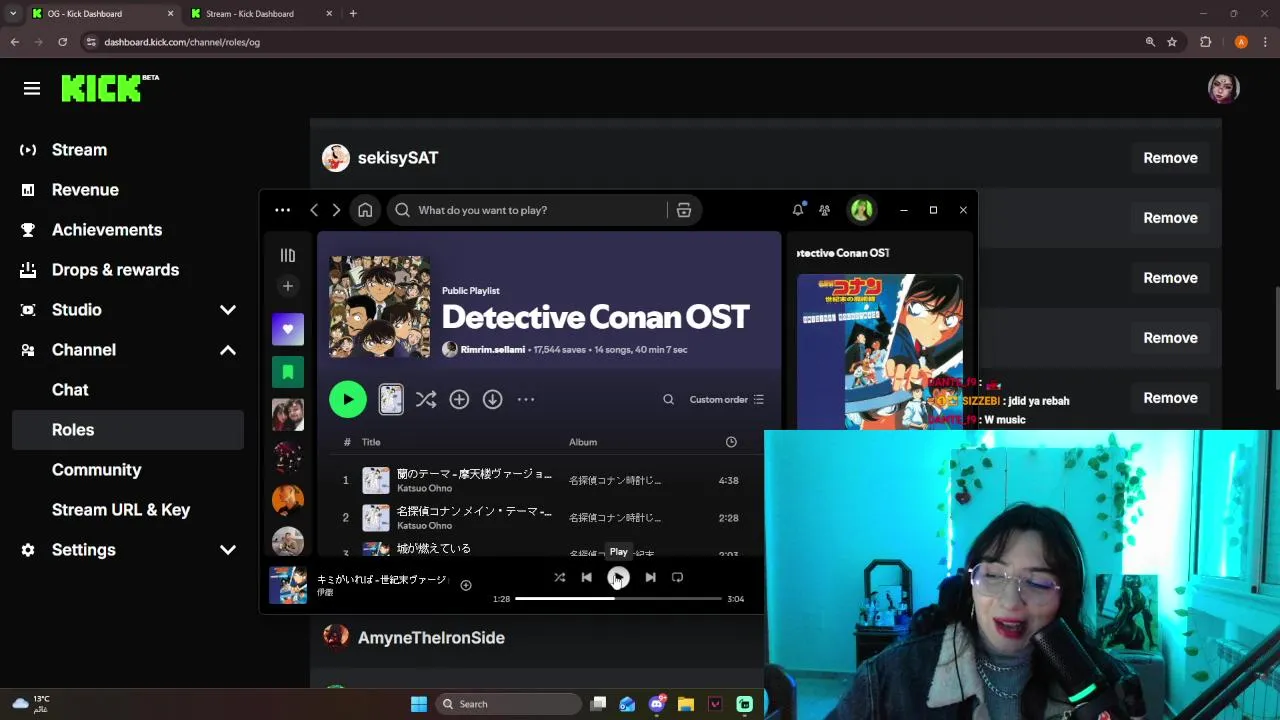Open Liked Songs in Spotify sidebar

click(288, 329)
